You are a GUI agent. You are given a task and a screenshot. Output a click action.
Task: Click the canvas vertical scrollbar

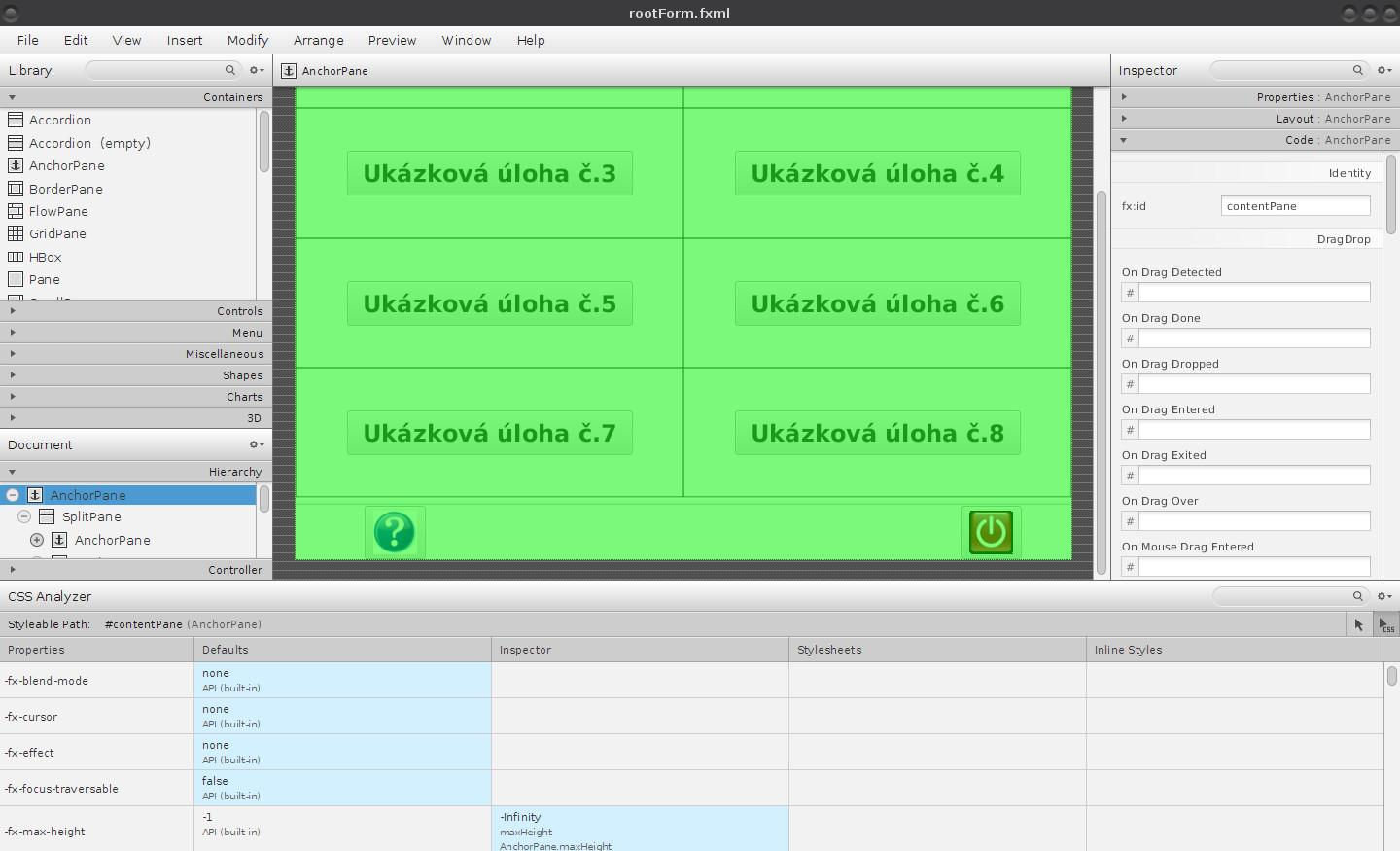point(1102,382)
